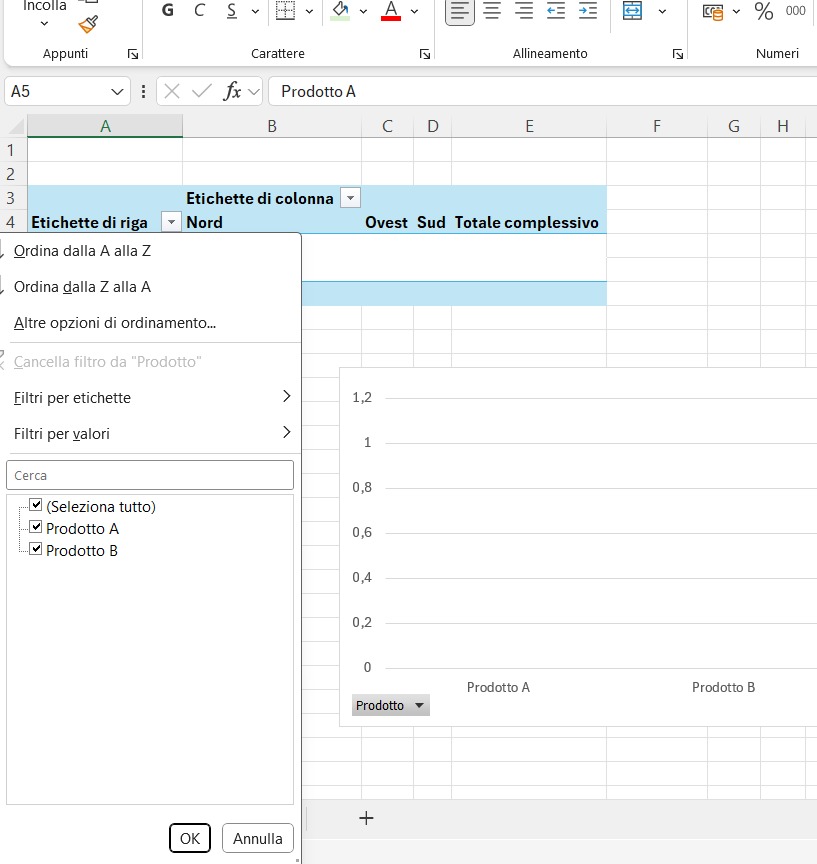Screen dimensions: 817x864
Task: Uncheck the Prodotto B checkbox
Action: 36,550
